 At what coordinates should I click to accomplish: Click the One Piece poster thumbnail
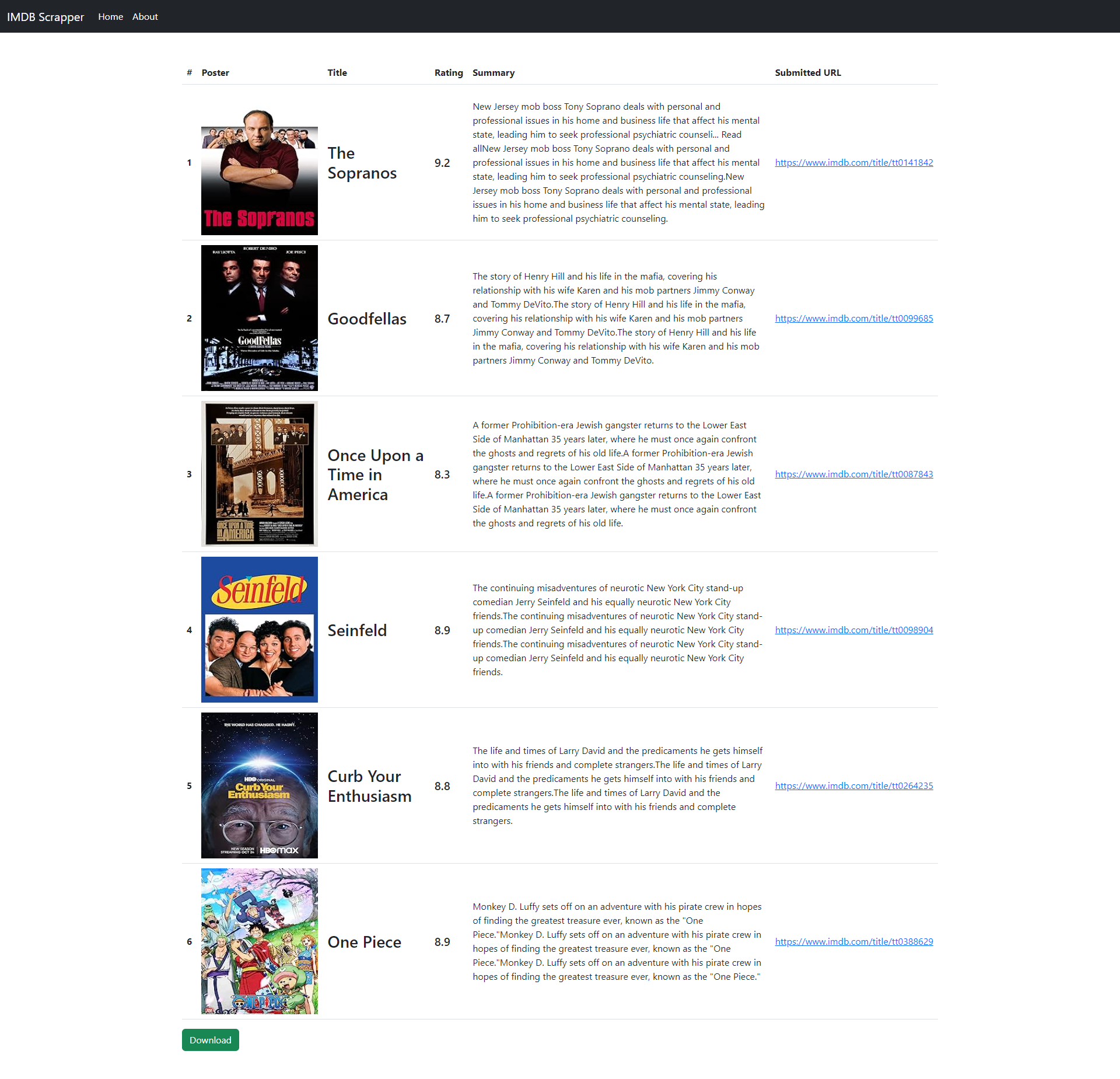[x=259, y=941]
